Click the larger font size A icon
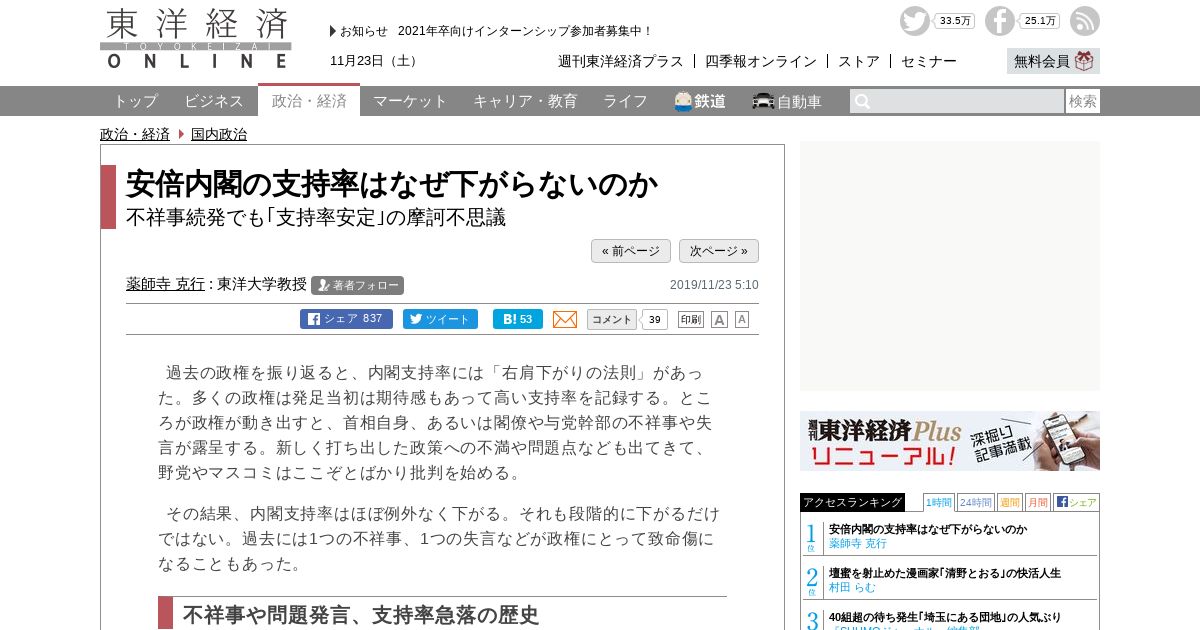Screen dimensions: 1200x630 719,320
